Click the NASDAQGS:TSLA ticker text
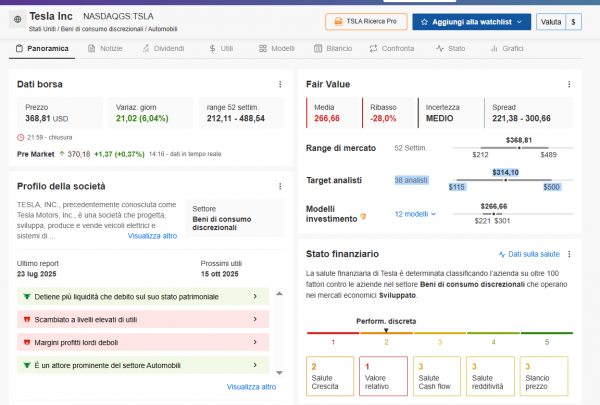The width and height of the screenshot is (600, 405). pyautogui.click(x=118, y=16)
